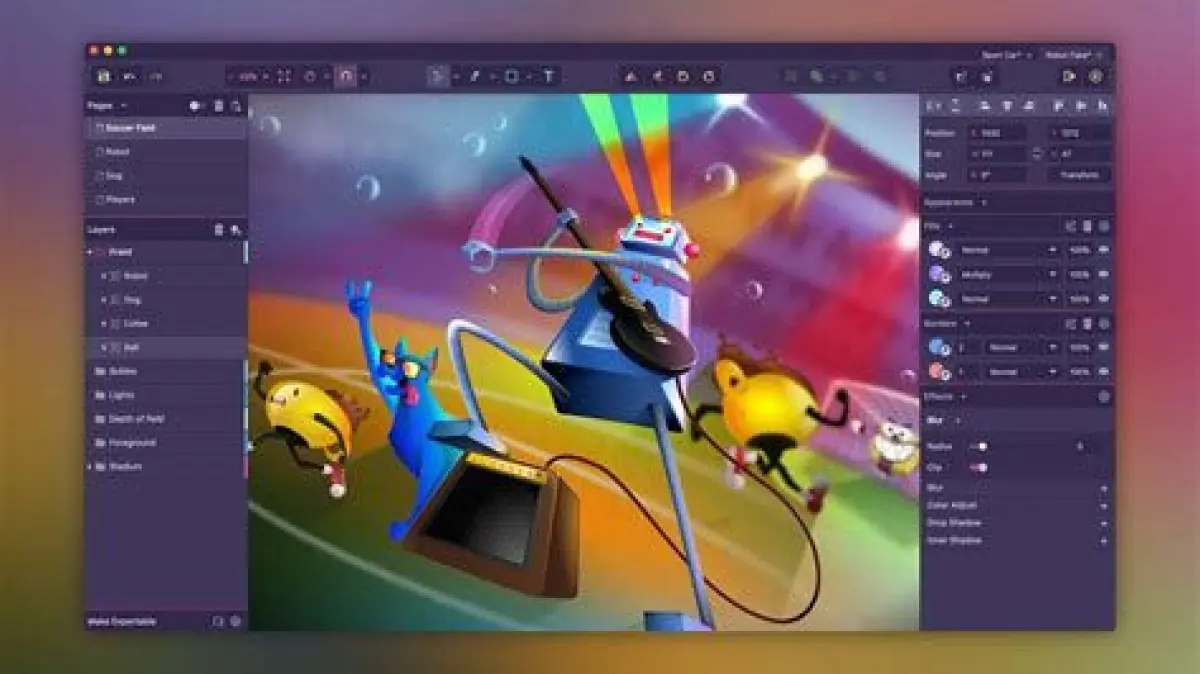Activate the Pointer selection tool
This screenshot has height=674, width=1200.
[x=437, y=76]
